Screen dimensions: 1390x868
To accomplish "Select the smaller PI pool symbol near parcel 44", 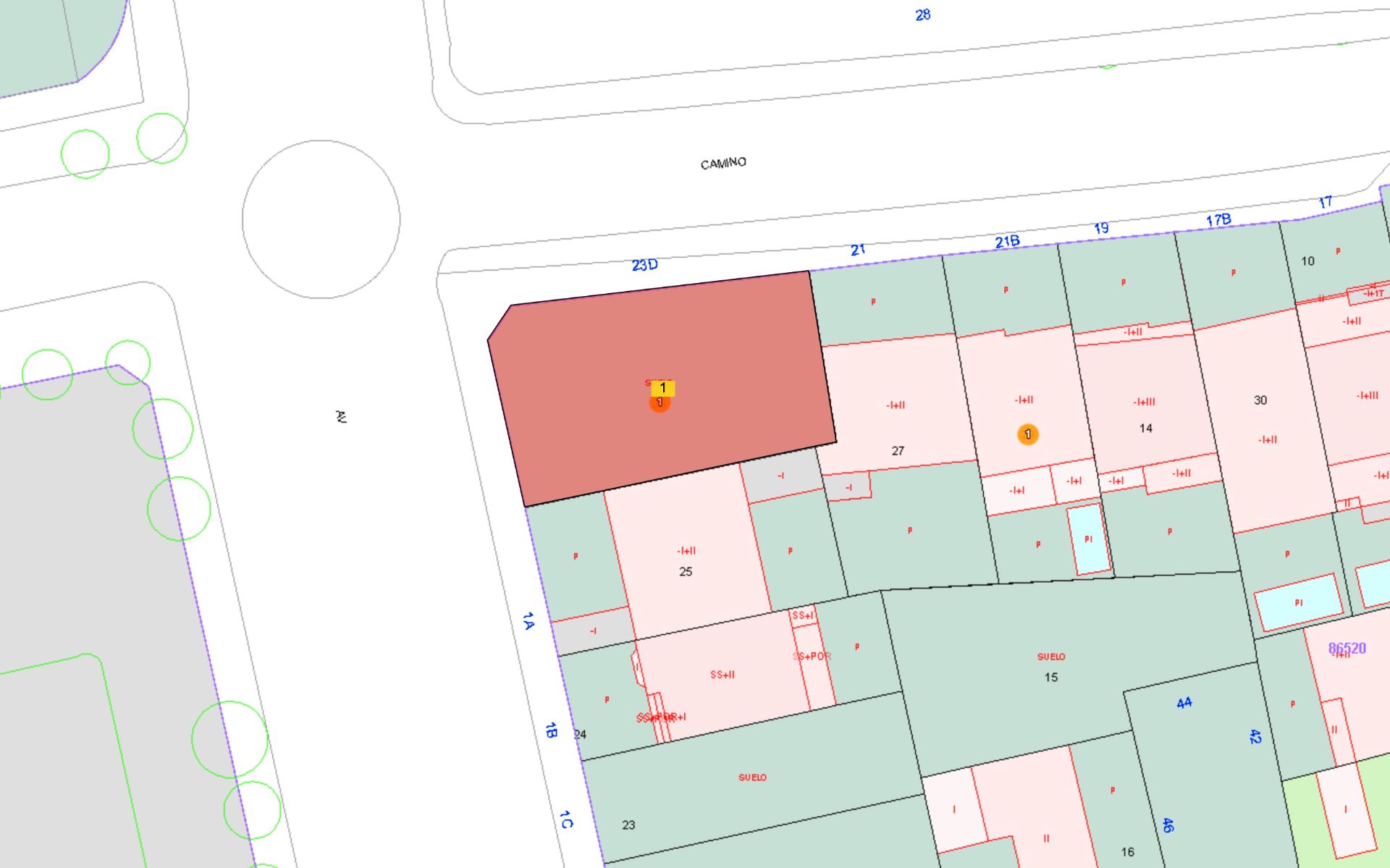I will coord(1297,601).
